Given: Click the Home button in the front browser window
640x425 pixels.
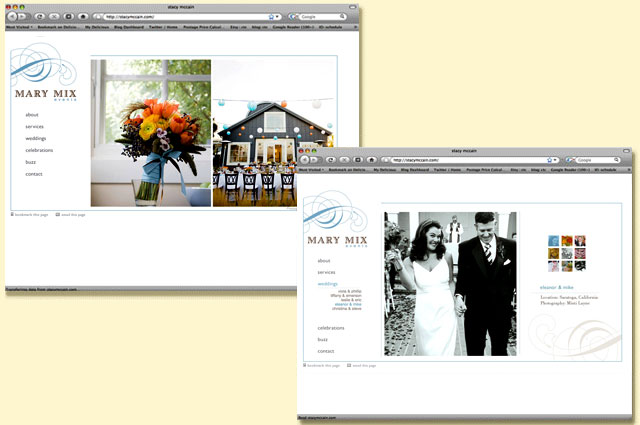Looking at the screenshot, I should click(371, 160).
